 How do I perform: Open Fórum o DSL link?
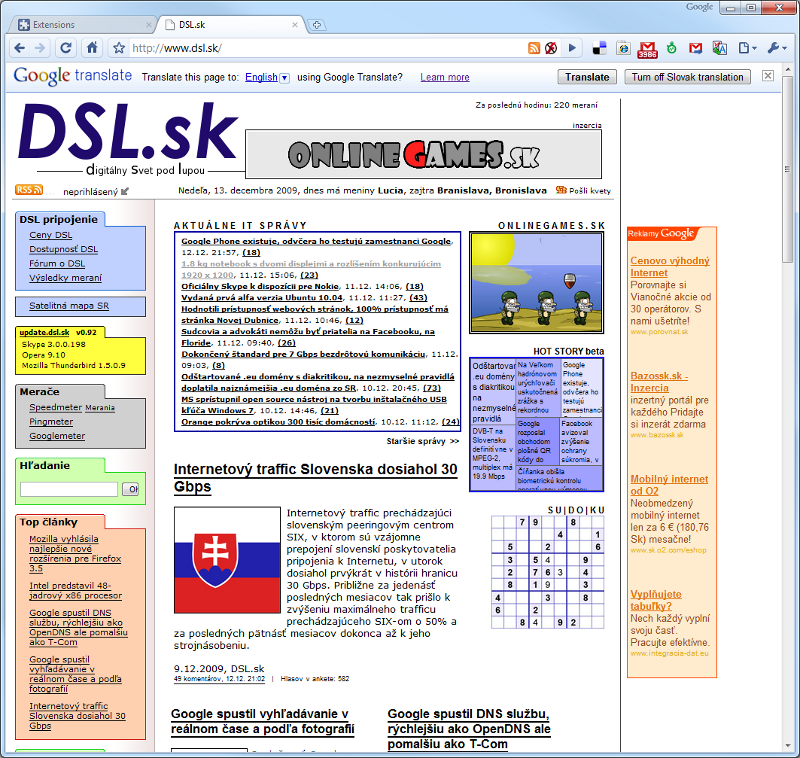(x=57, y=264)
